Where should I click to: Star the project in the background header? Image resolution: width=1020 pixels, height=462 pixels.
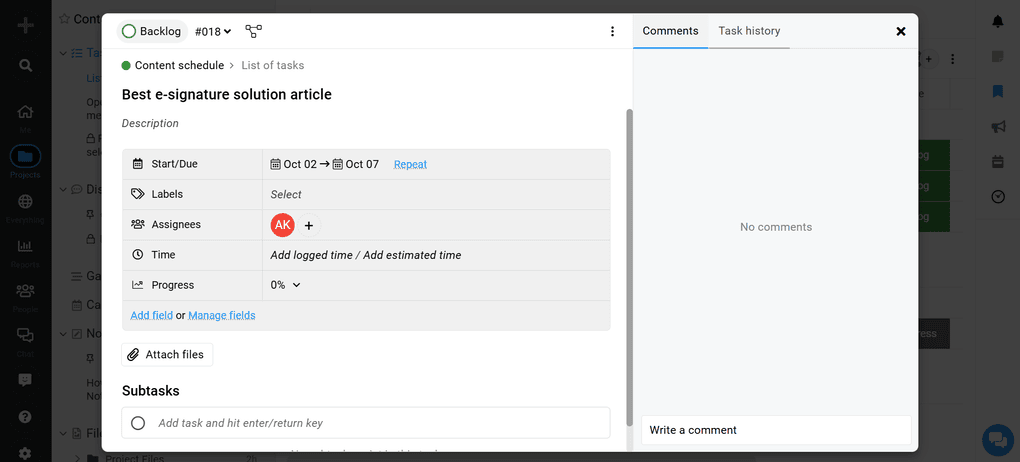tap(64, 19)
